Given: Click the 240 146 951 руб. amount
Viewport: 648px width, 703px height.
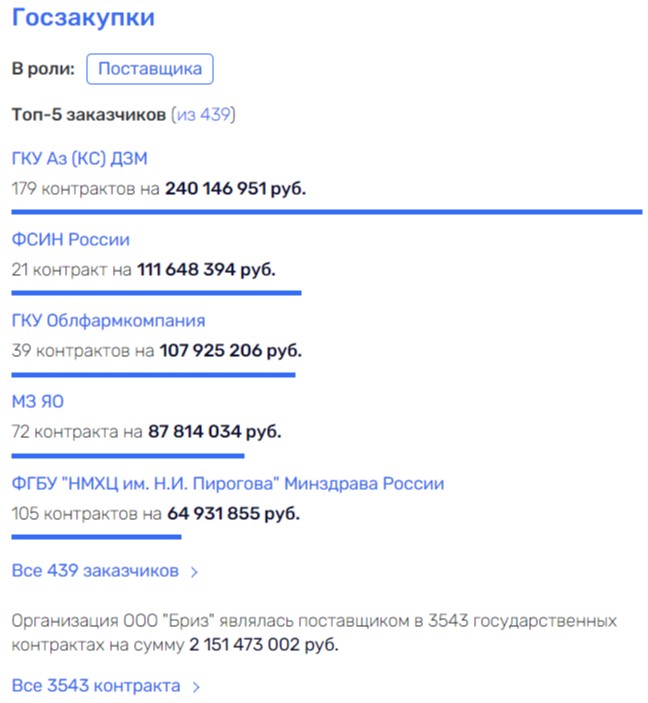Looking at the screenshot, I should [x=235, y=187].
